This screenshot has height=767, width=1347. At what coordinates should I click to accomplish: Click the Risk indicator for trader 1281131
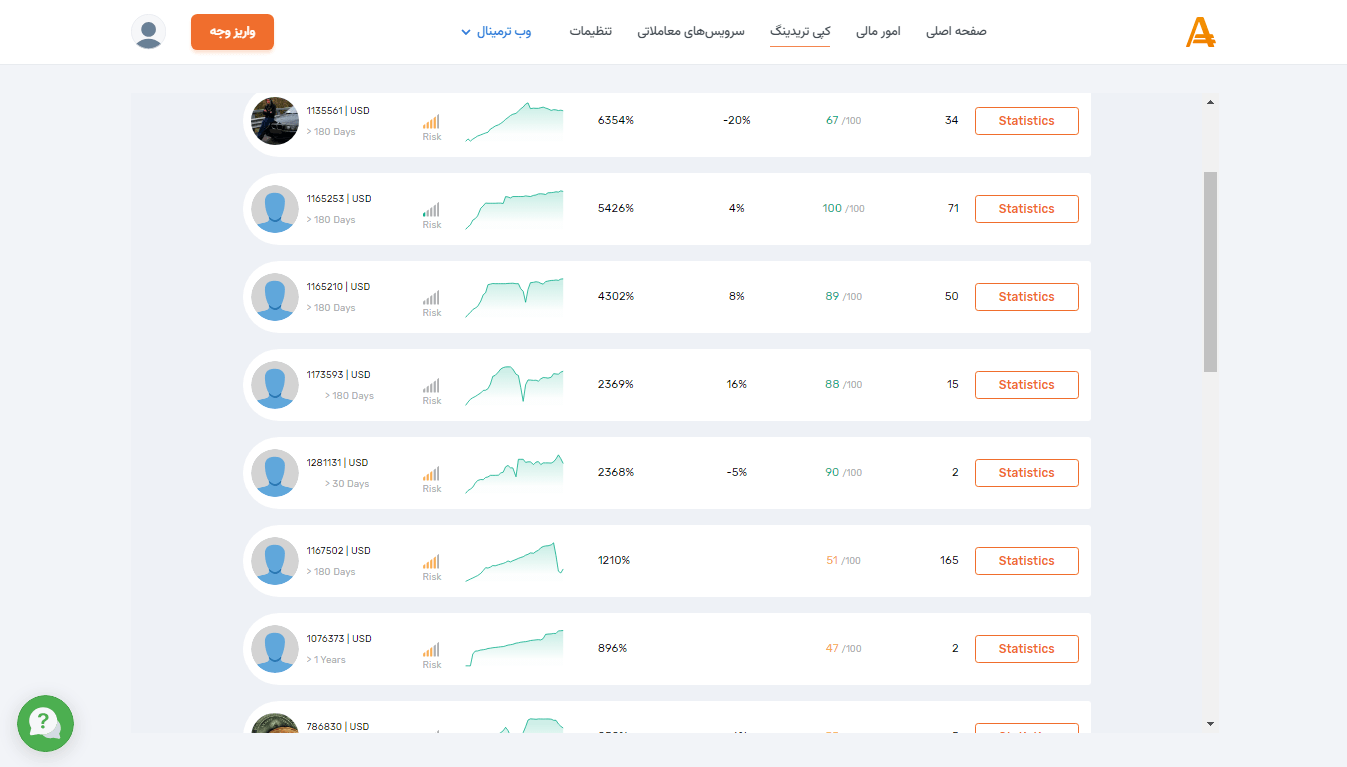coord(431,478)
